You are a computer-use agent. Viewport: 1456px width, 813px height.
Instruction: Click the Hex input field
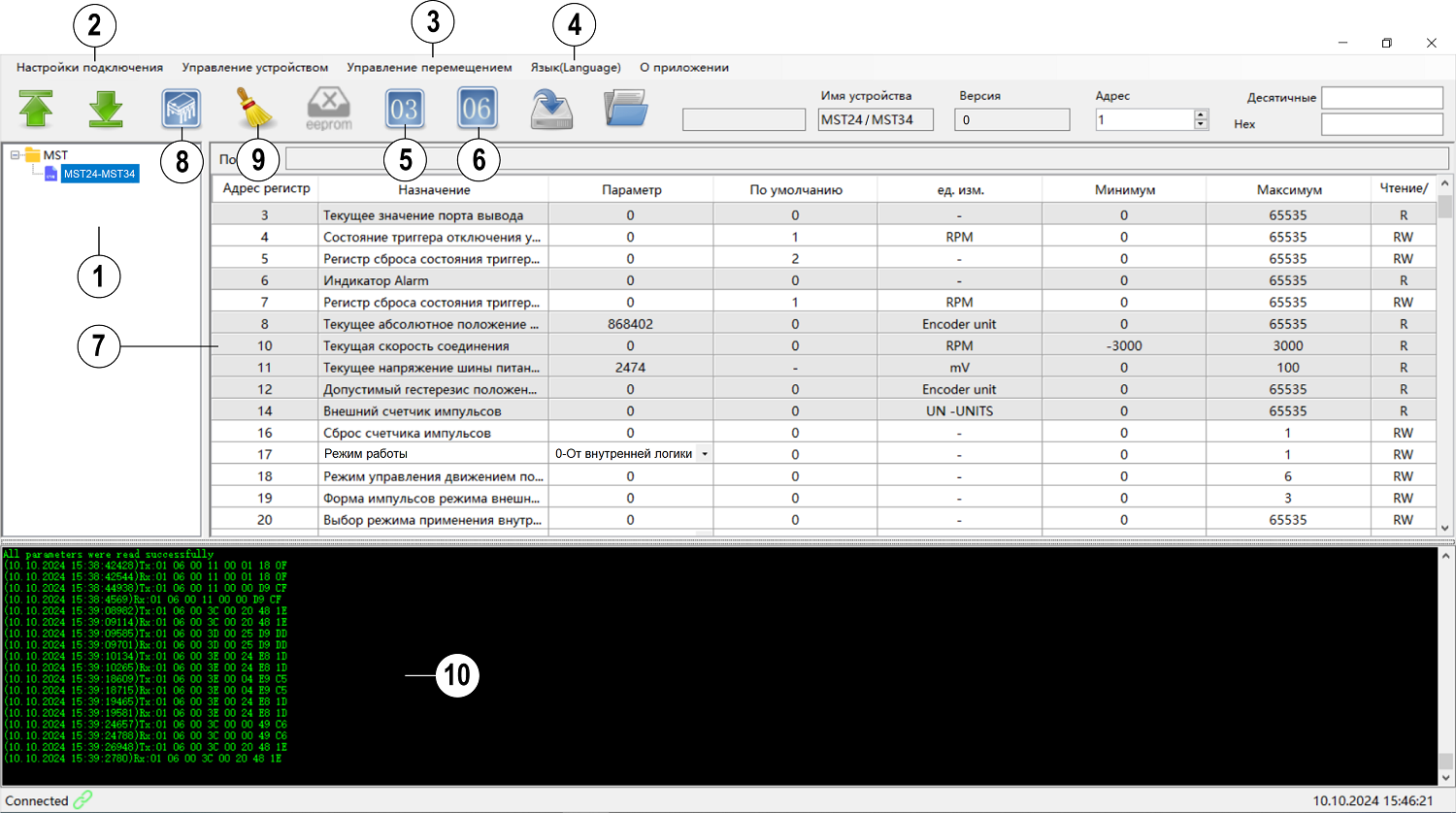coord(1381,124)
